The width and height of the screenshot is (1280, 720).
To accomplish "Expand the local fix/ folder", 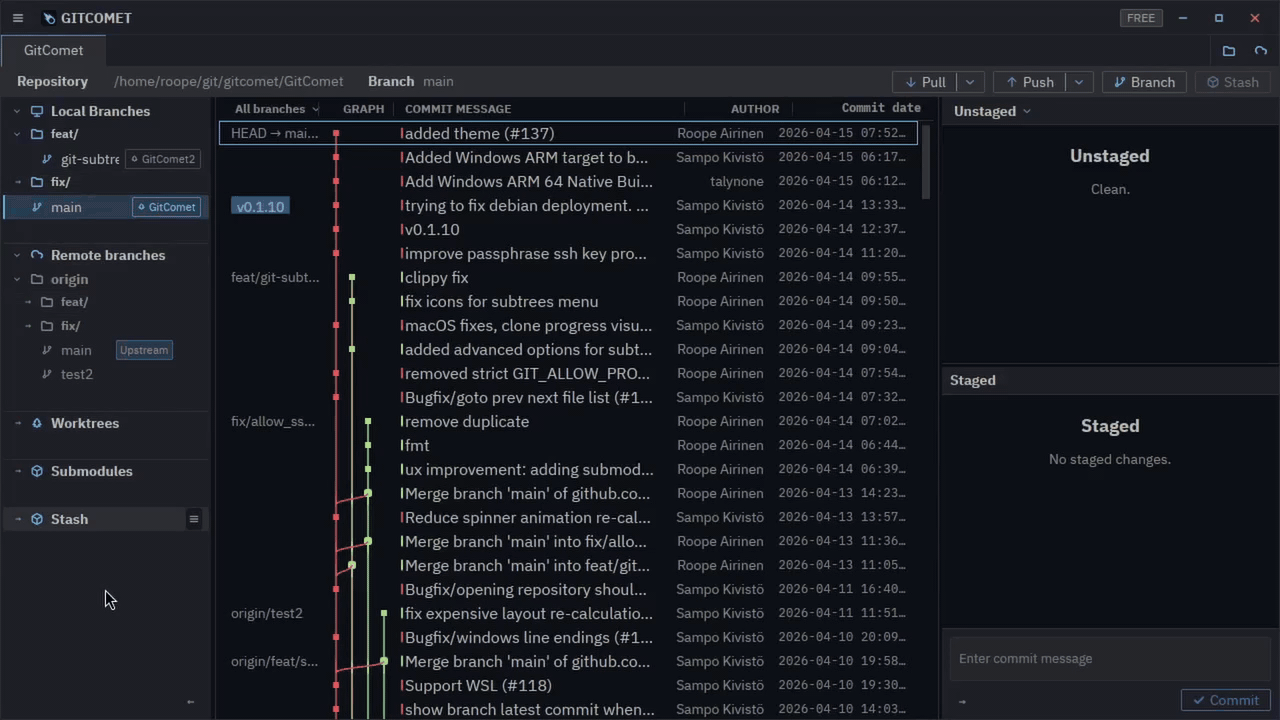I will (x=17, y=182).
